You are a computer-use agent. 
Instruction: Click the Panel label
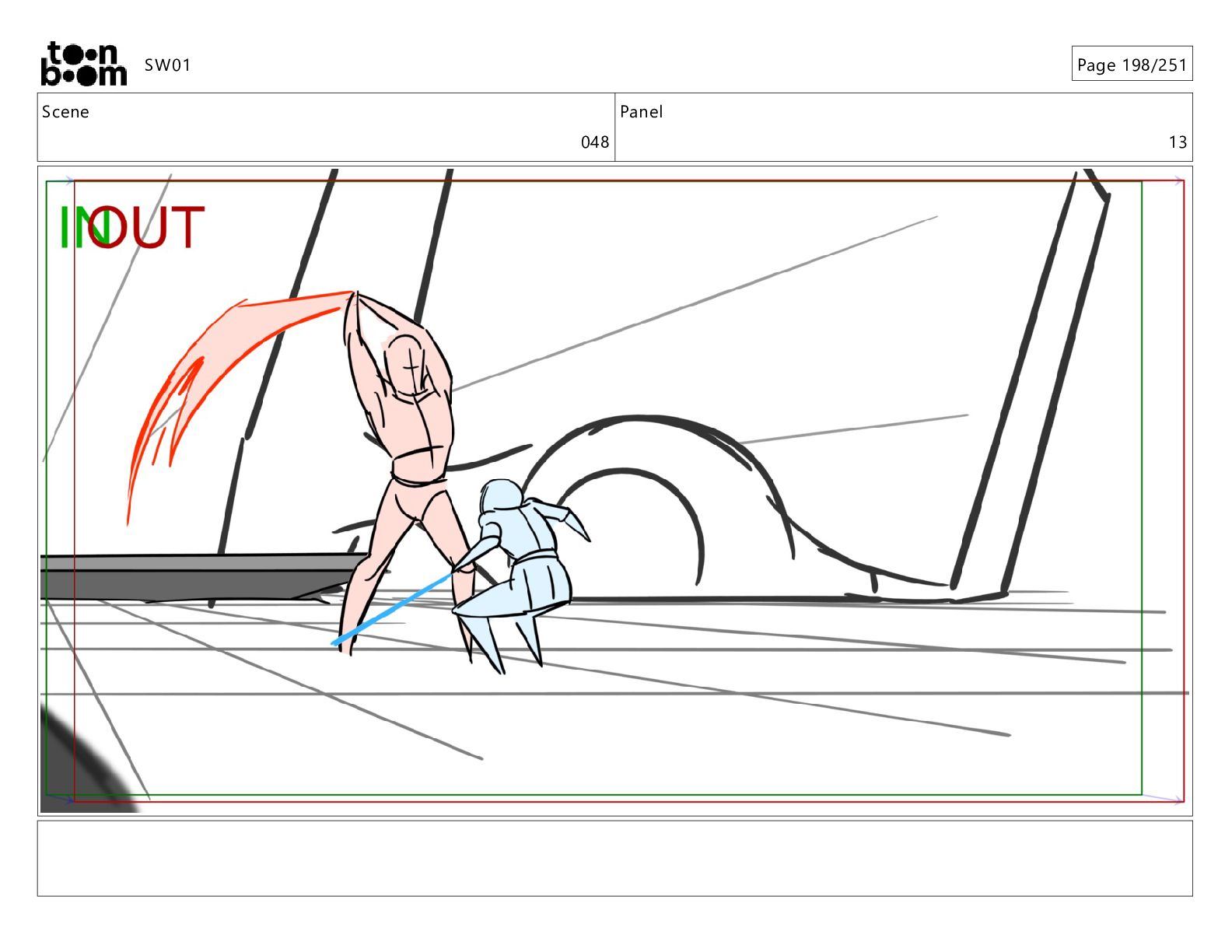tap(642, 112)
